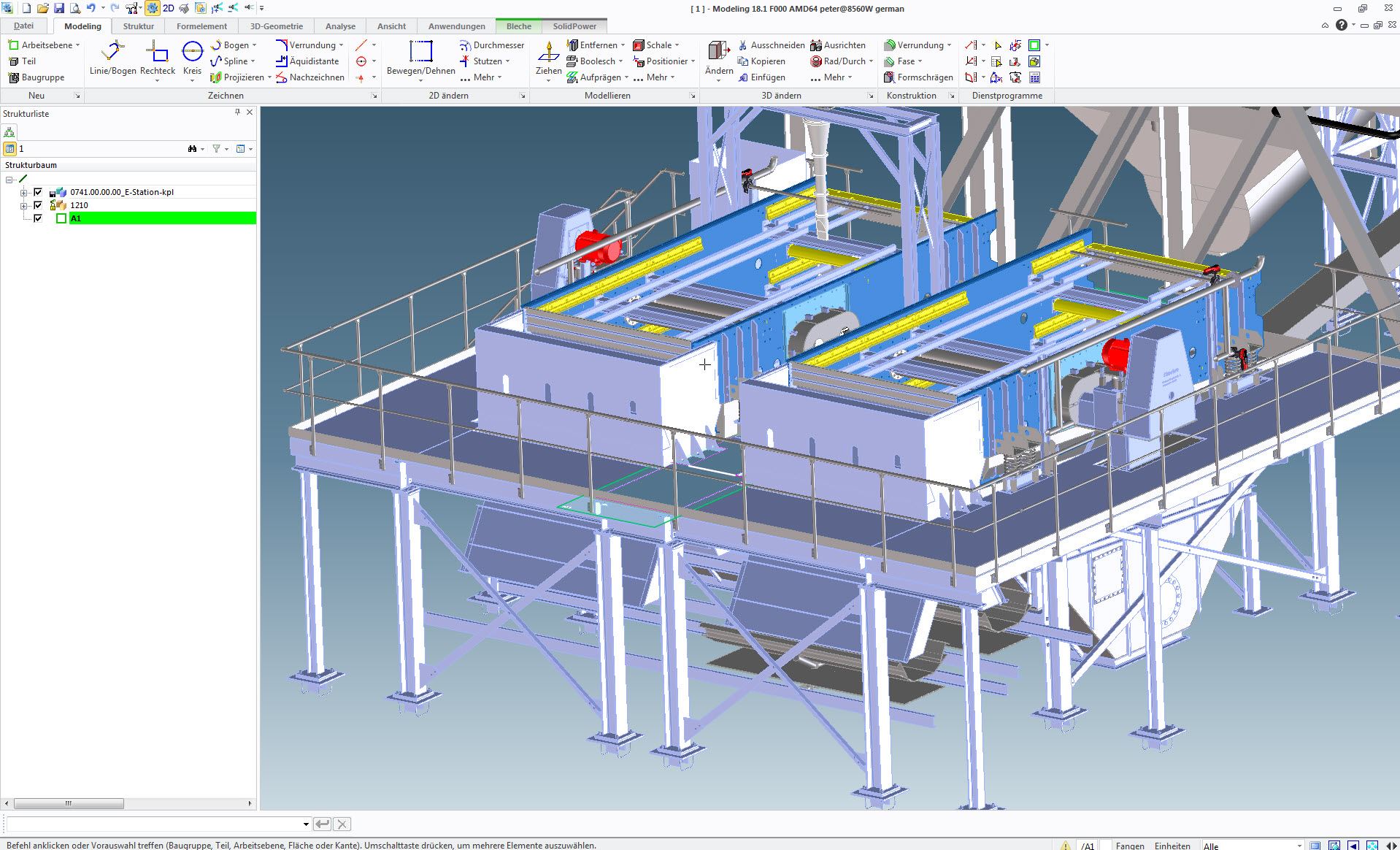This screenshot has width=1400, height=850.
Task: Uncheck the 0741.00.00.00_E-Station-kpl checkbox
Action: click(38, 192)
